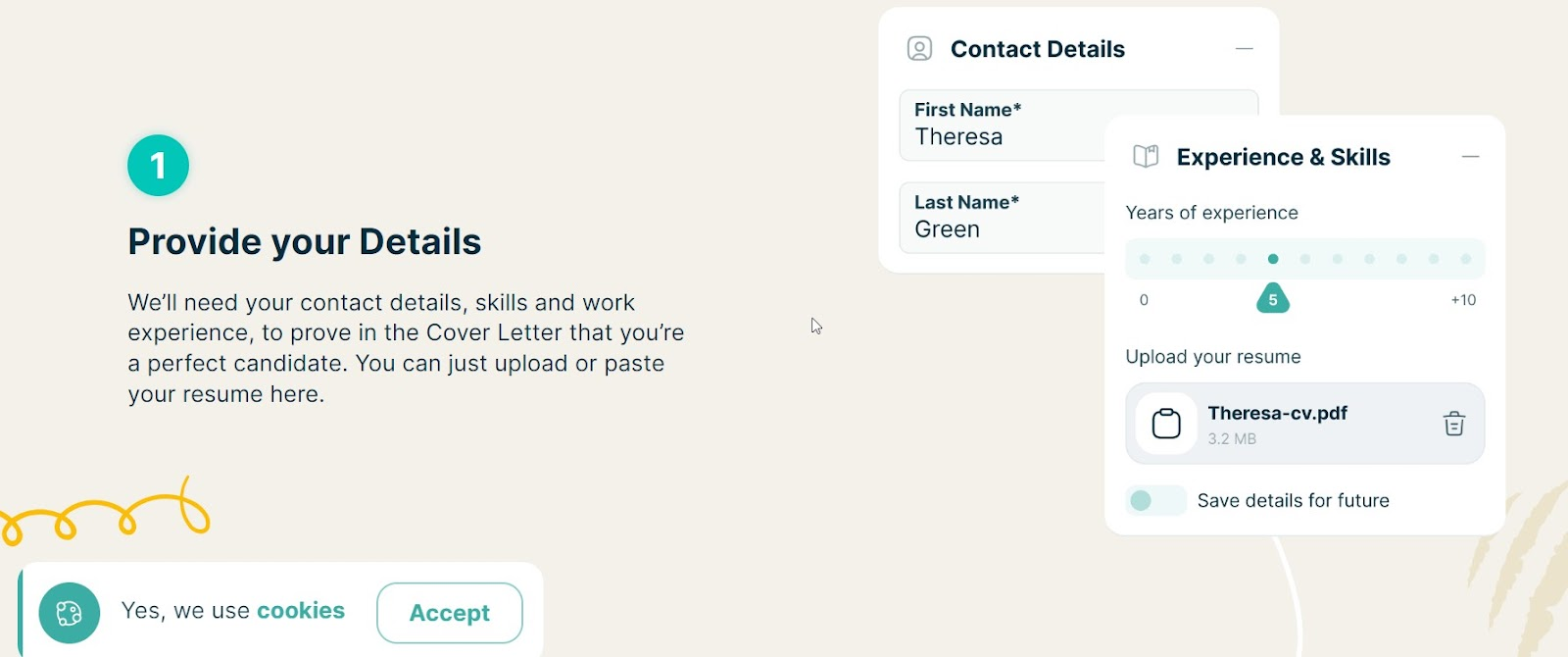Select the First Name field with Theresa
Image resolution: width=1568 pixels, height=657 pixels.
tap(1002, 126)
